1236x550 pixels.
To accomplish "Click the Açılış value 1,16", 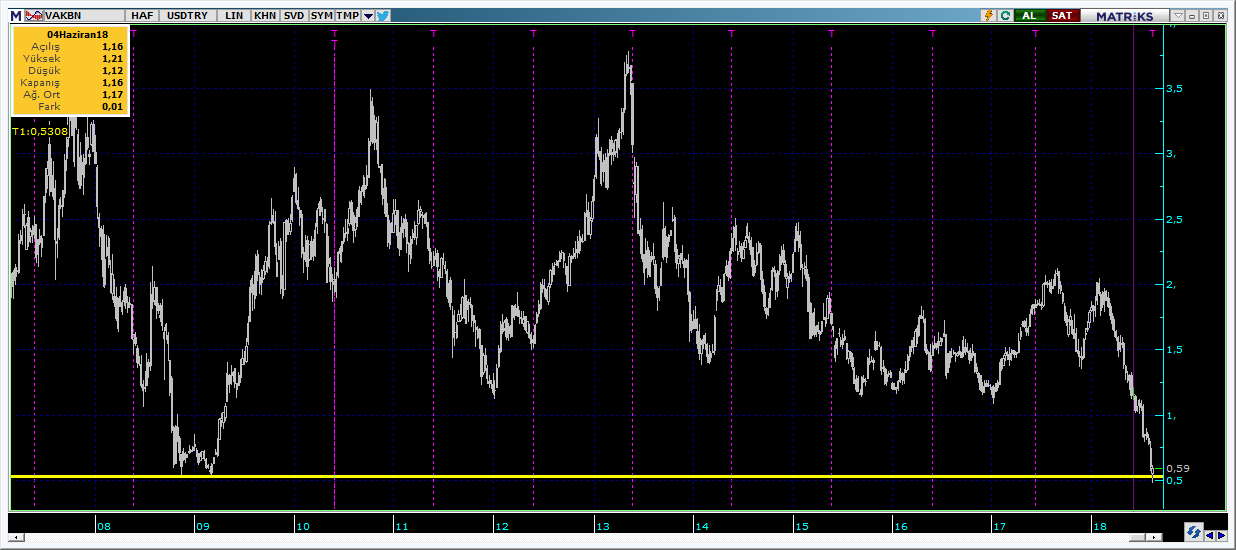I will [112, 46].
